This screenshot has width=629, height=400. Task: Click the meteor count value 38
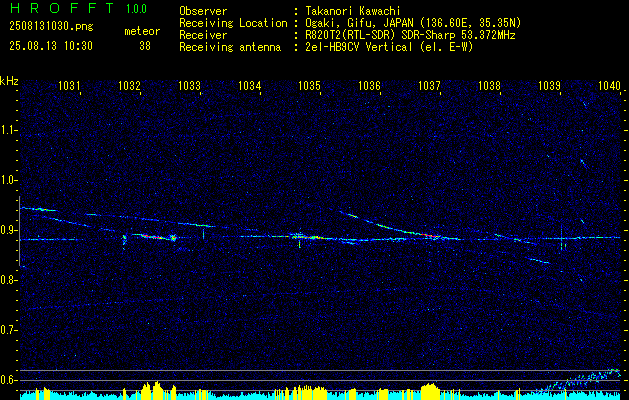[145, 46]
